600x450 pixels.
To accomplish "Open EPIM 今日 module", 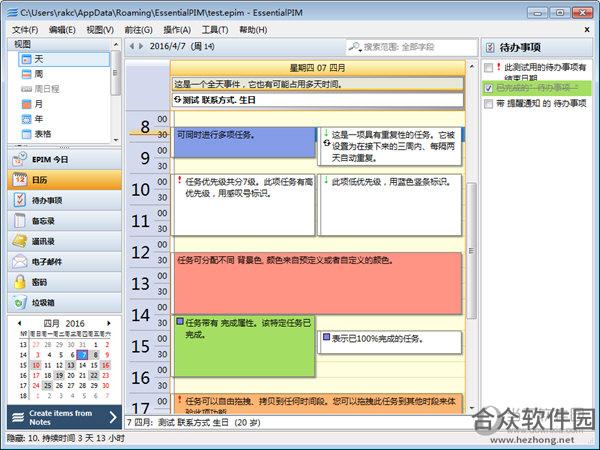I will (64, 160).
